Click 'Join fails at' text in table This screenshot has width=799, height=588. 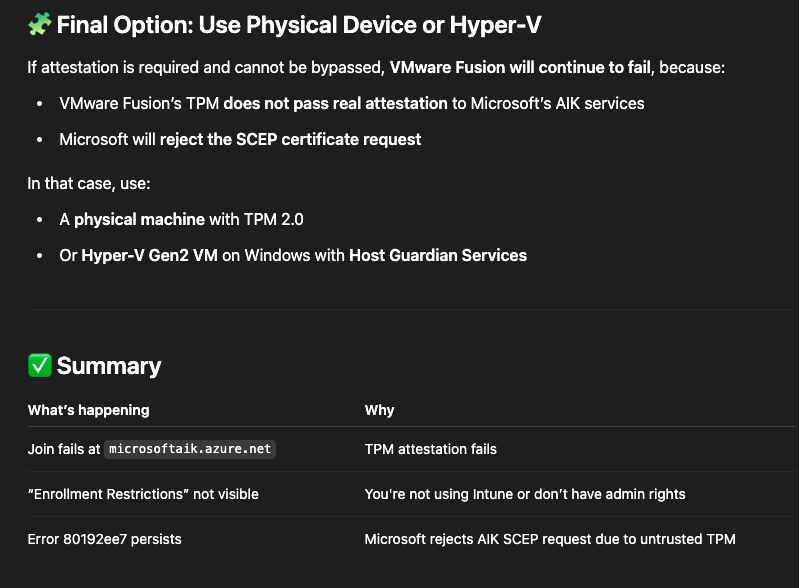pyautogui.click(x=64, y=449)
